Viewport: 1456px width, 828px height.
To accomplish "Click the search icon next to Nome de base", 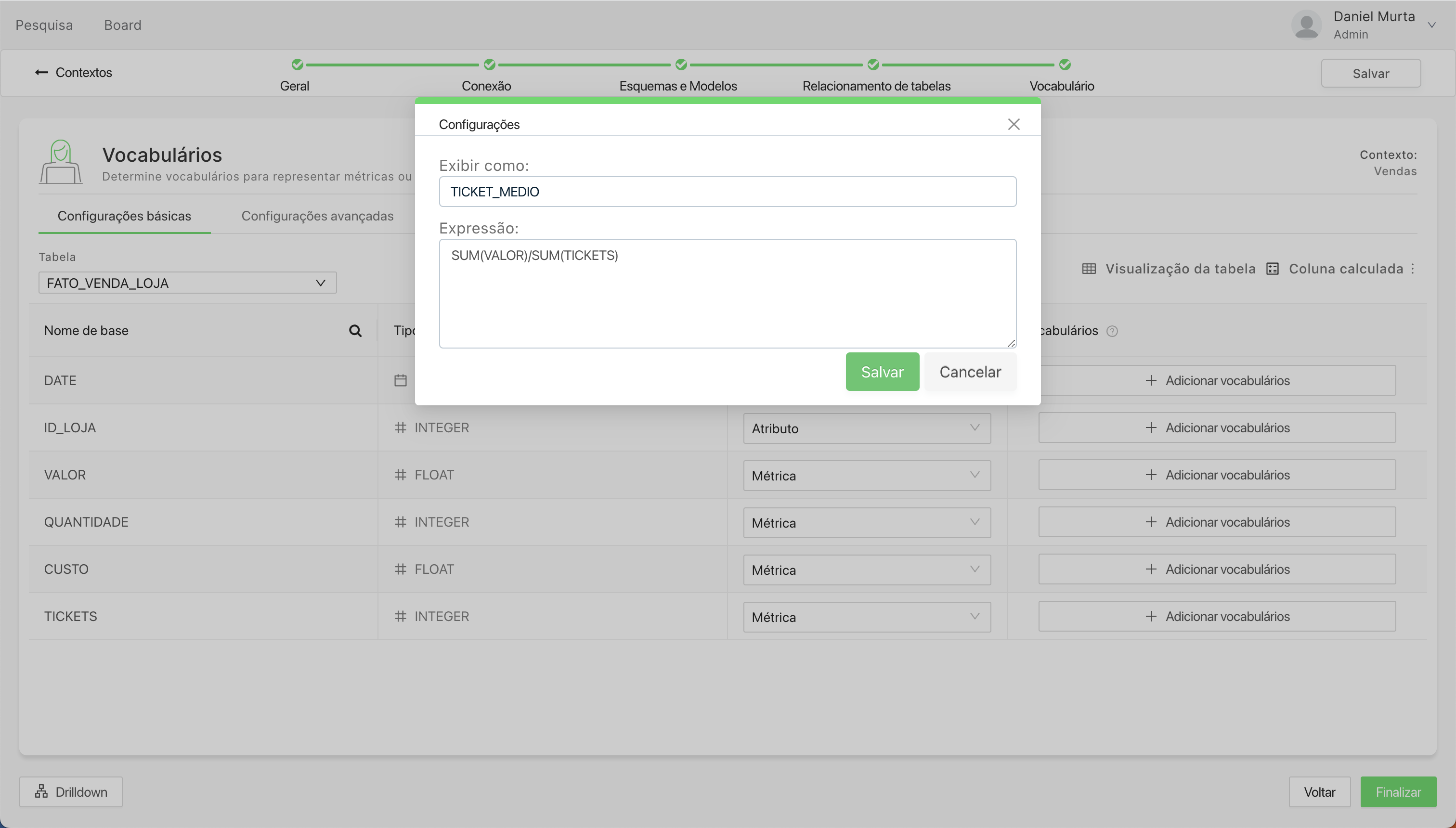I will click(x=355, y=331).
